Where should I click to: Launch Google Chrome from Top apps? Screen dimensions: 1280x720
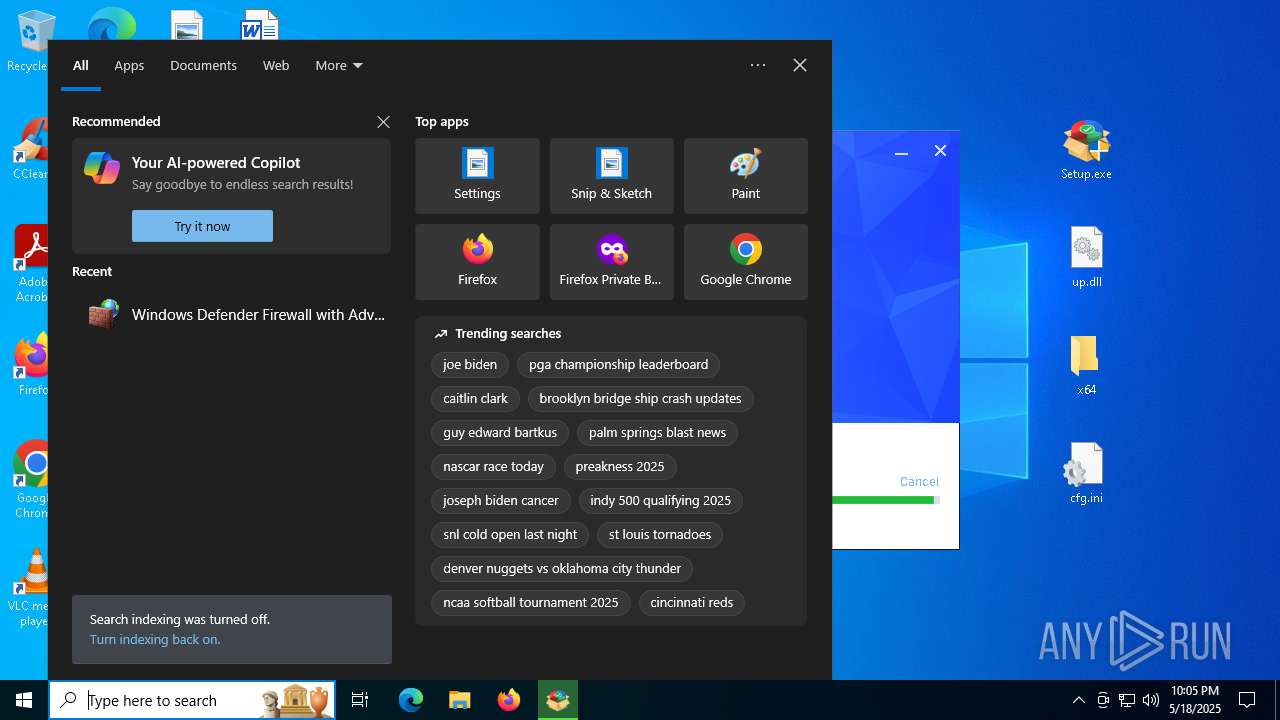coord(745,262)
